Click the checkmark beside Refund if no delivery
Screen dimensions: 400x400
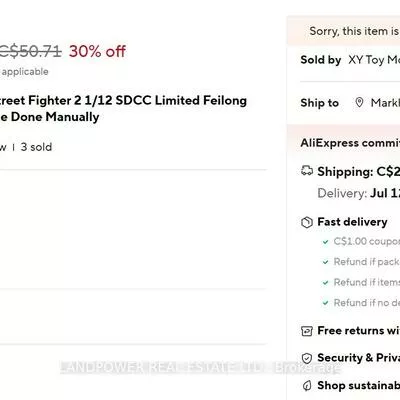[x=326, y=303]
